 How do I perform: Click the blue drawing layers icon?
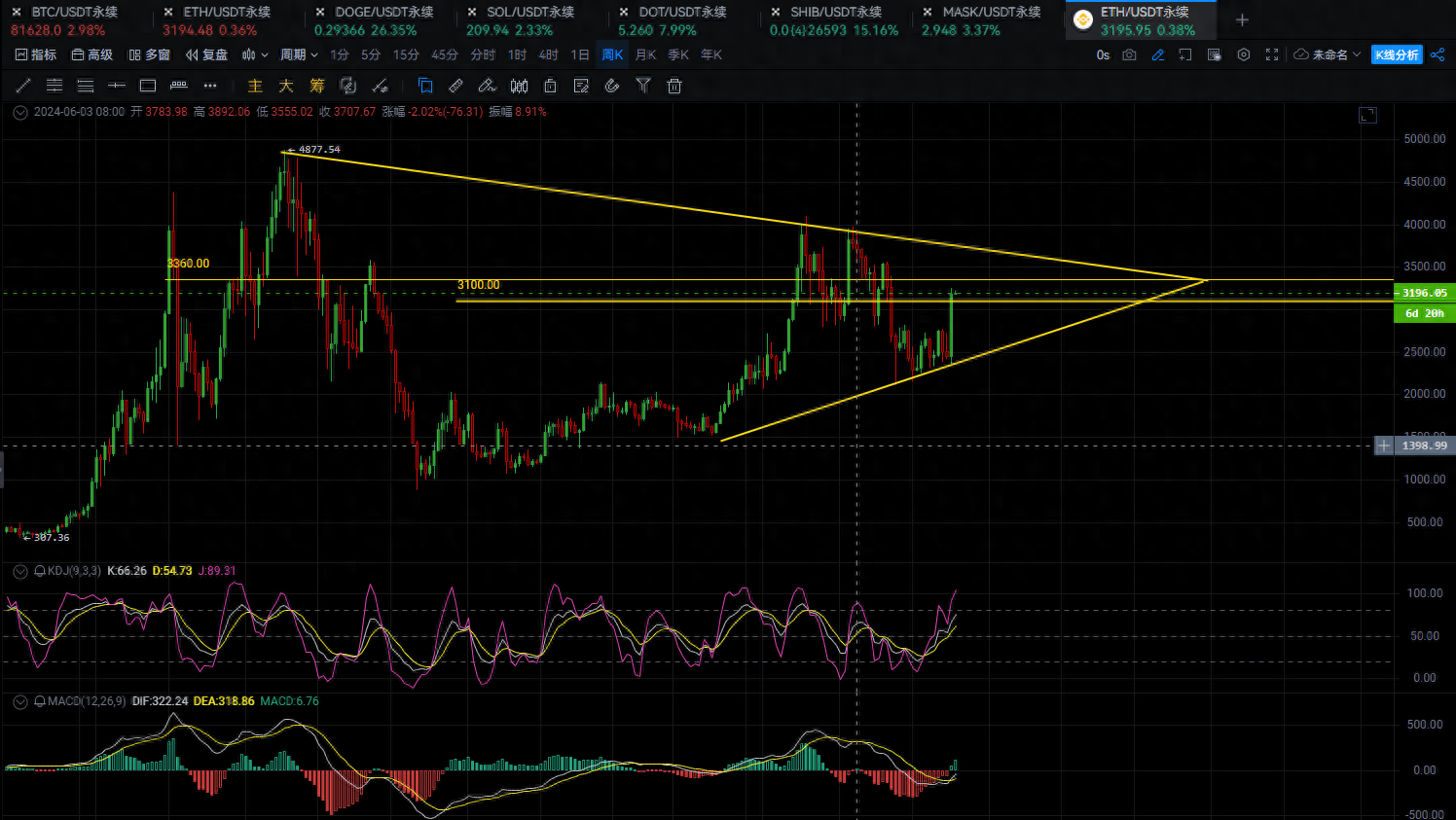(x=425, y=86)
